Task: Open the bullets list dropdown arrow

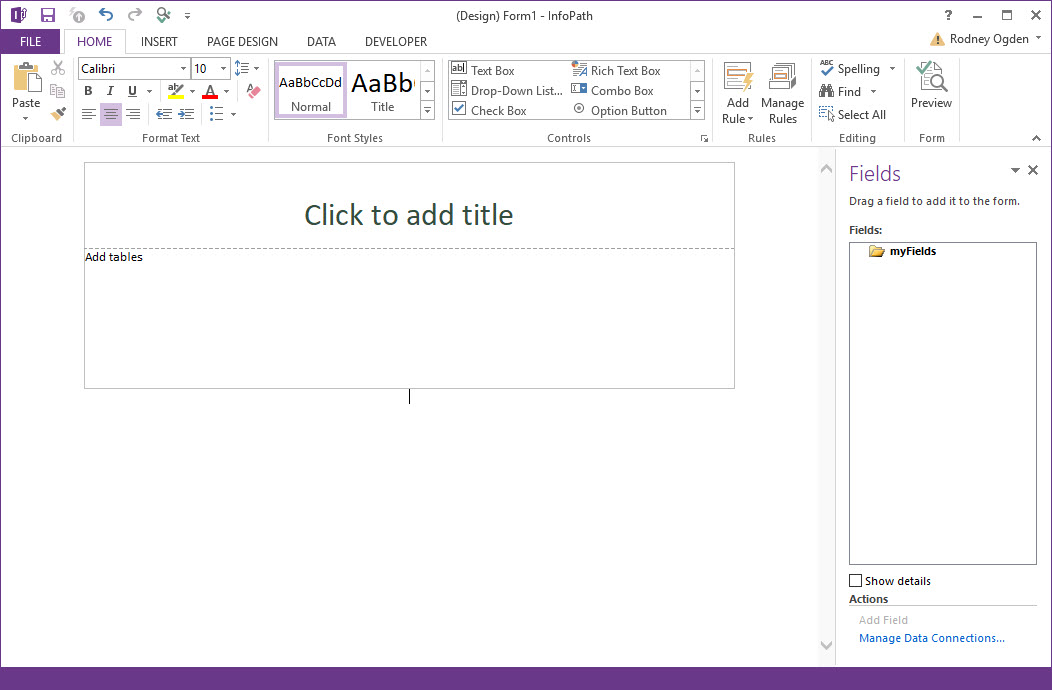Action: pos(233,115)
